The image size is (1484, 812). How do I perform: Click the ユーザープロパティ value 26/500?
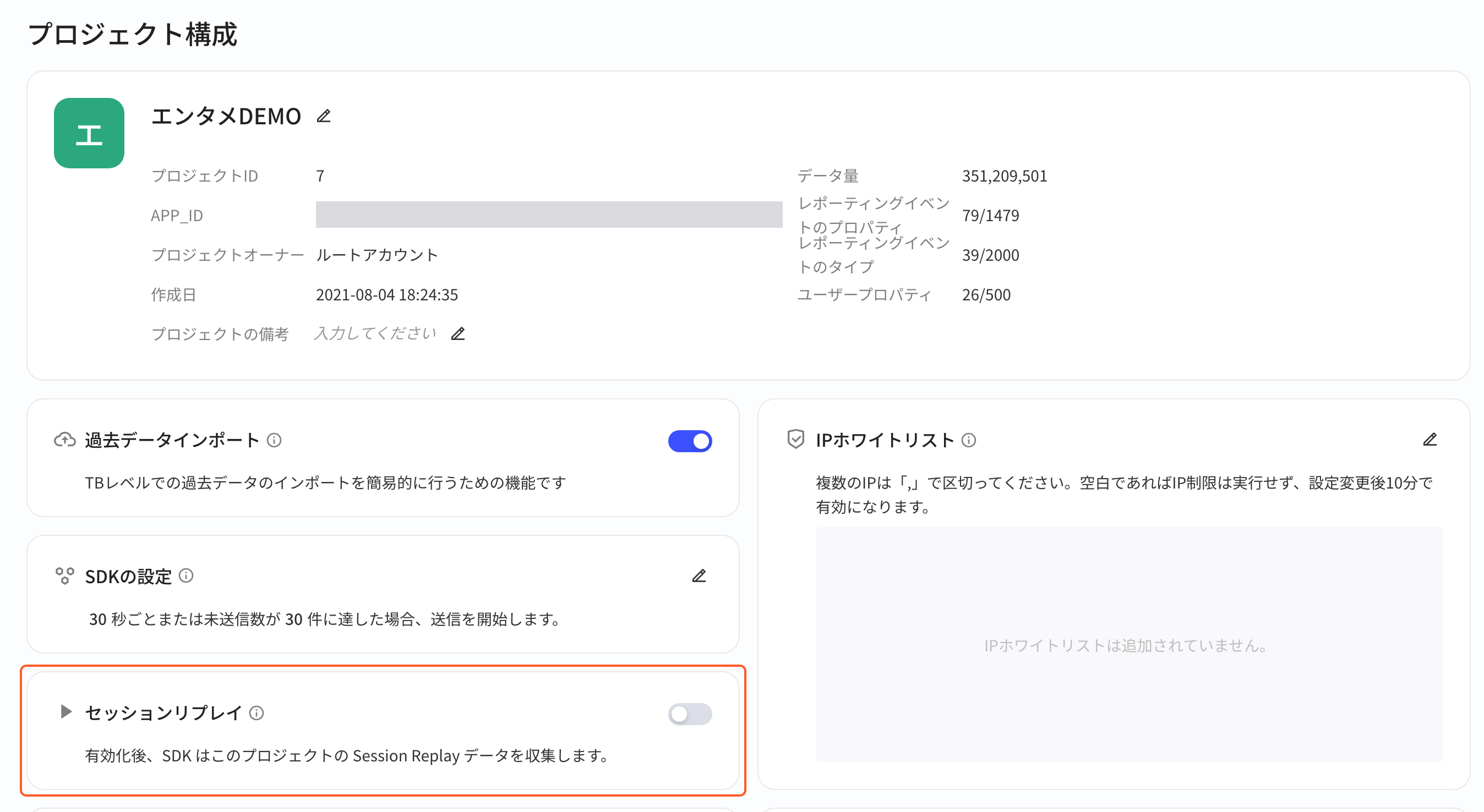[x=986, y=295]
